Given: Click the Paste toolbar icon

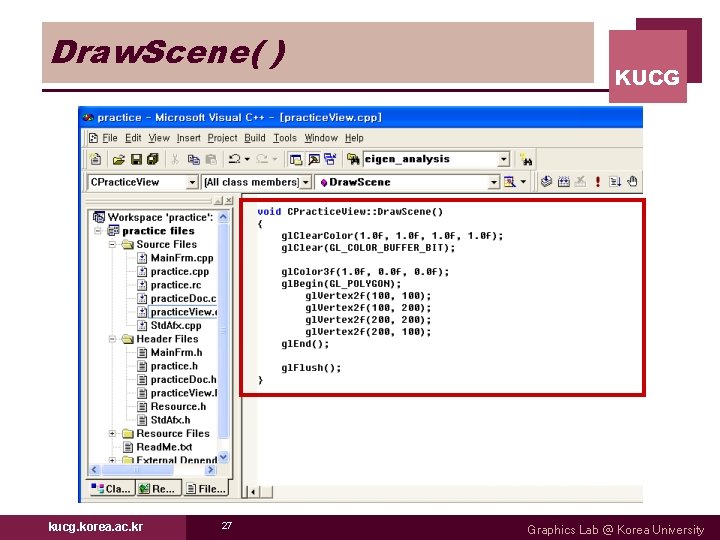Looking at the screenshot, I should pyautogui.click(x=211, y=159).
